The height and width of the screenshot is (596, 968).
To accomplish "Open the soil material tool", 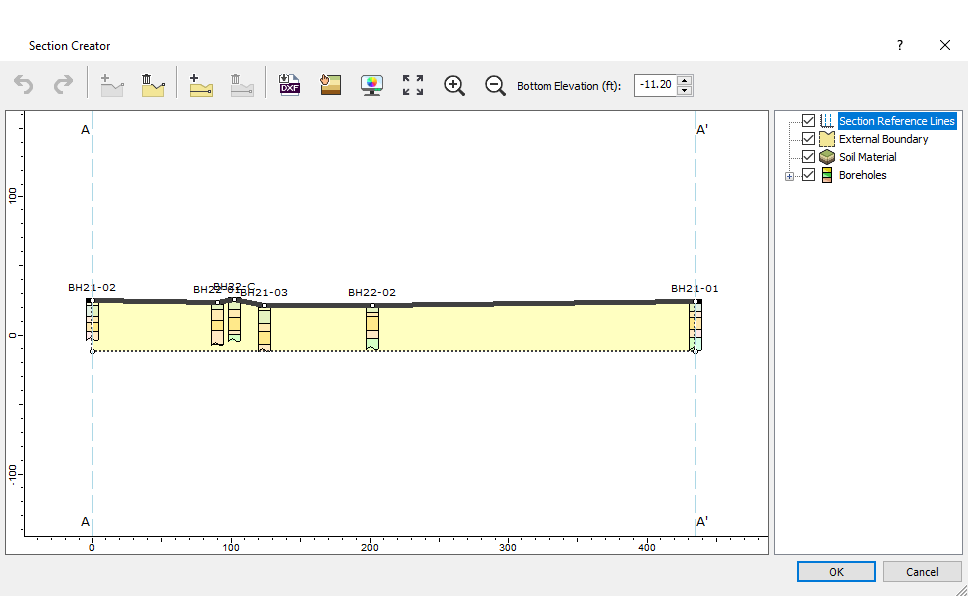I will click(330, 84).
